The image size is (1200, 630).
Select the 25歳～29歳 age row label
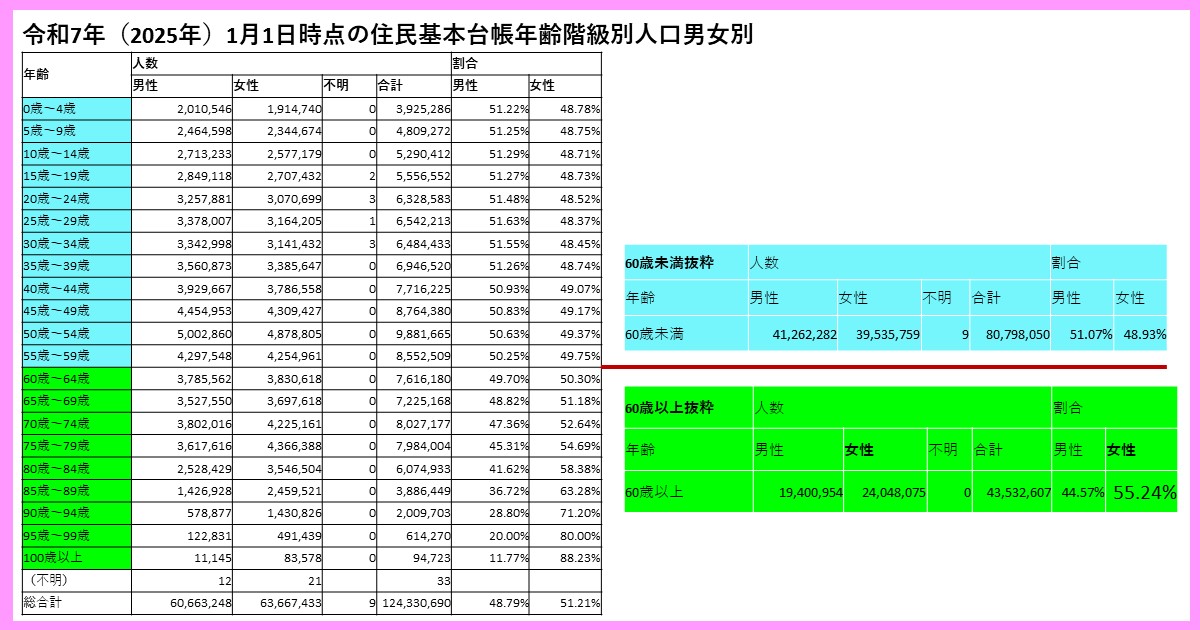(x=76, y=220)
